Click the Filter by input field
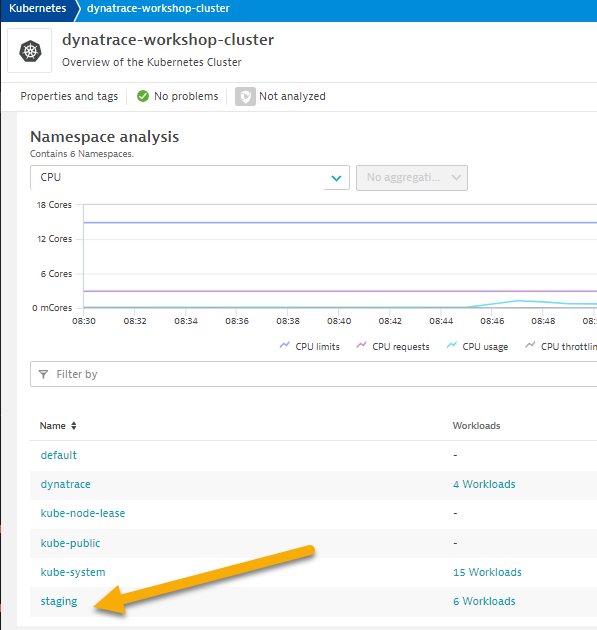This screenshot has width=597, height=630. coord(314,374)
